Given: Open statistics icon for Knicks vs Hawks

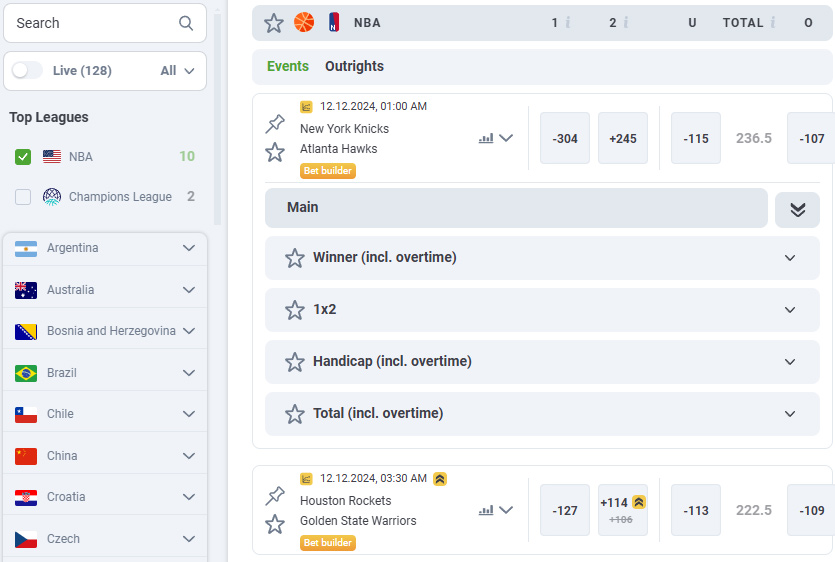Looking at the screenshot, I should click(486, 139).
